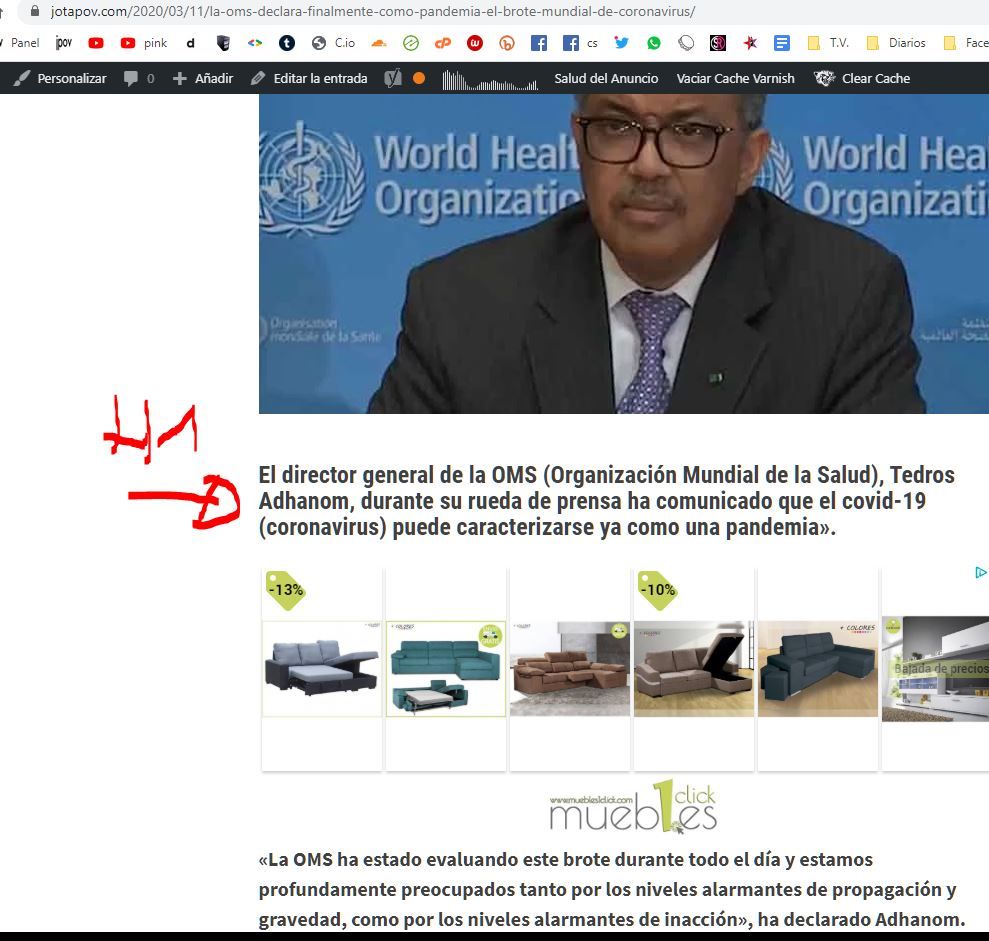This screenshot has width=989, height=941.
Task: Open the YouTube bookmark labeled pink
Action: pyautogui.click(x=144, y=43)
